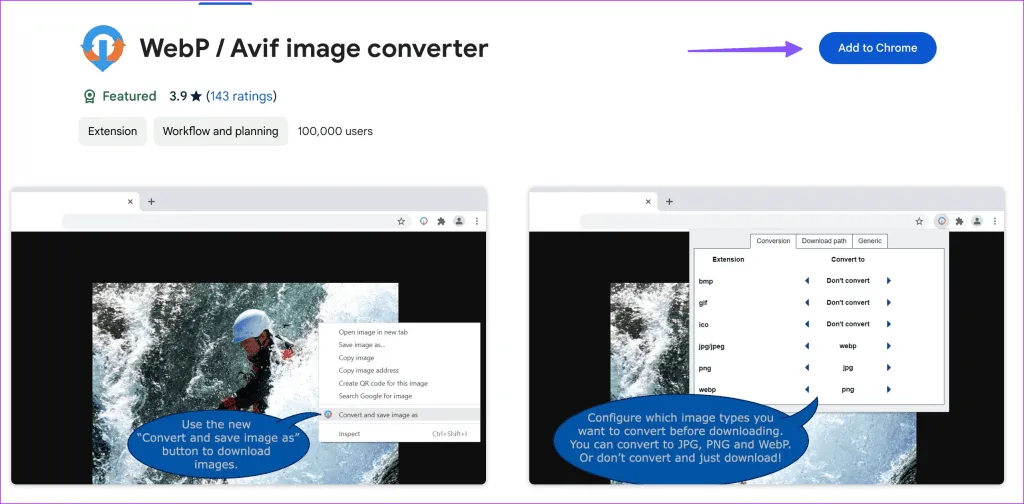Click the WebP / Avif converter extension logo

click(103, 48)
